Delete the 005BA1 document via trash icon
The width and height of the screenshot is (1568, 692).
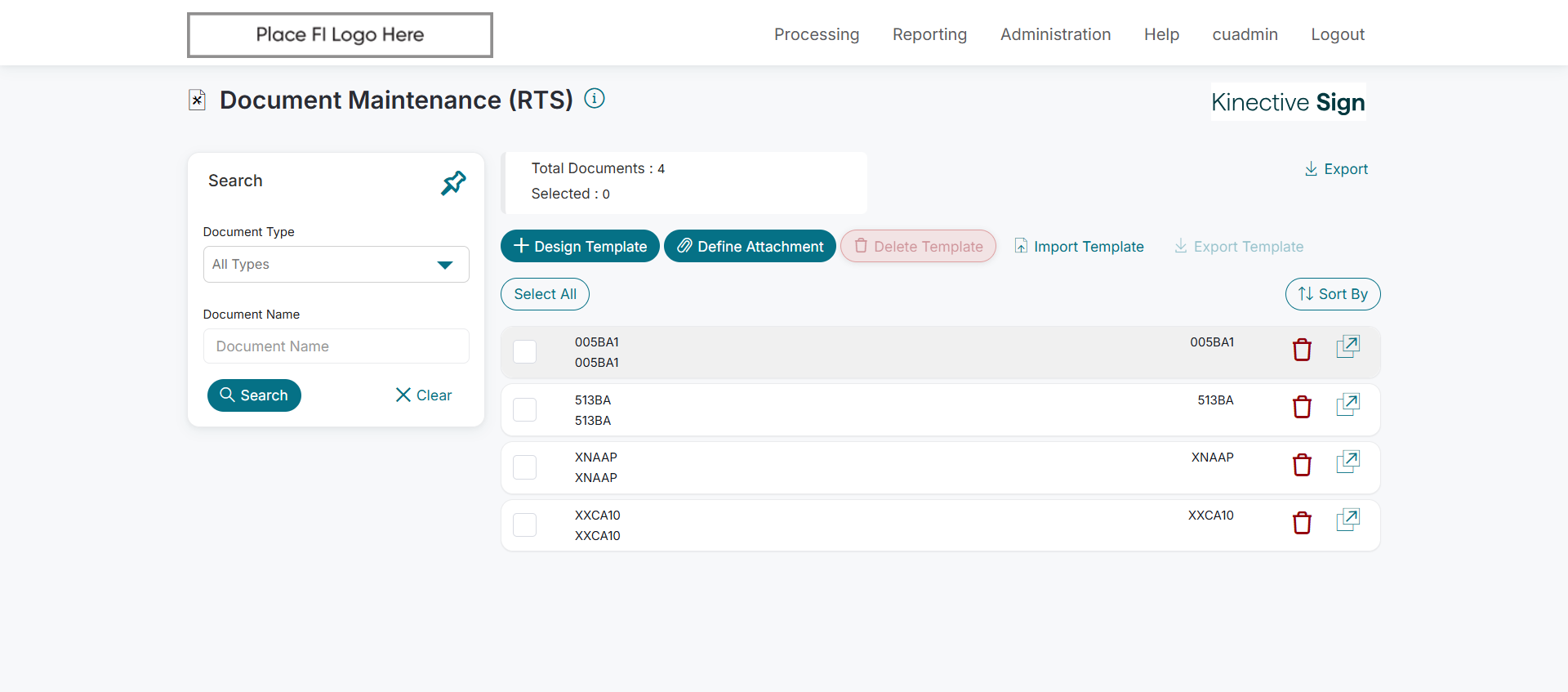1302,350
